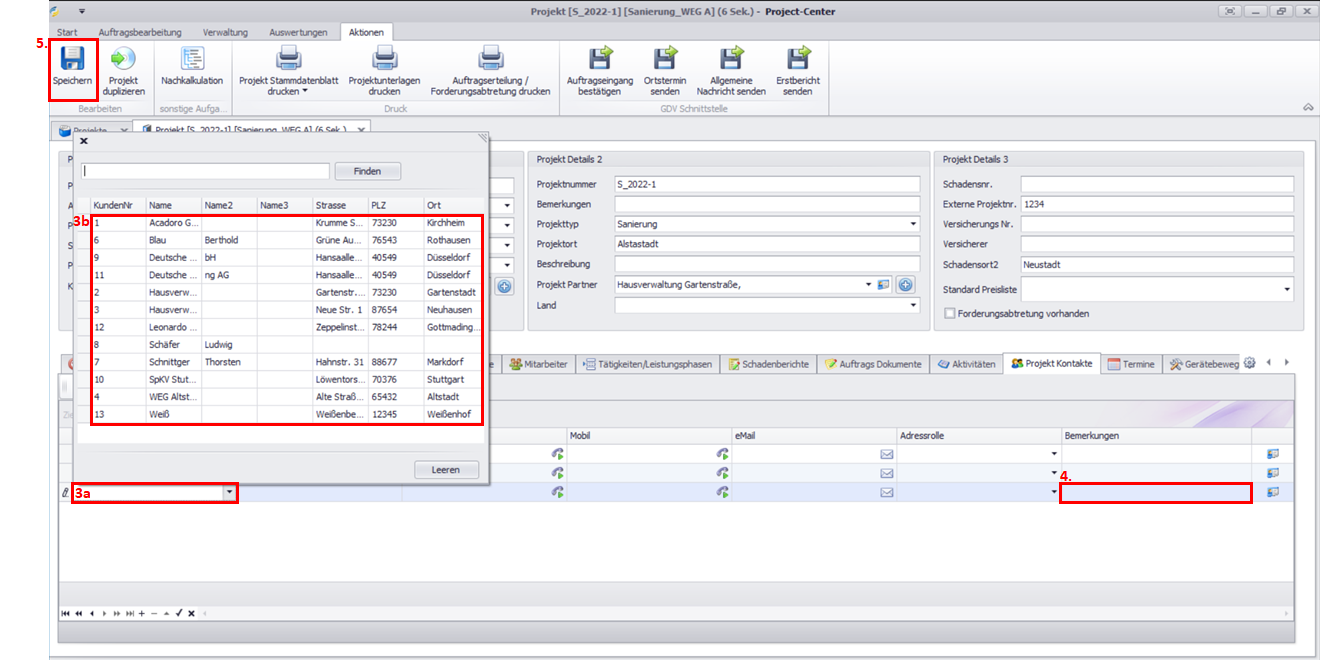The width and height of the screenshot is (1320, 660).
Task: Expand the Land dropdown
Action: pyautogui.click(x=912, y=306)
